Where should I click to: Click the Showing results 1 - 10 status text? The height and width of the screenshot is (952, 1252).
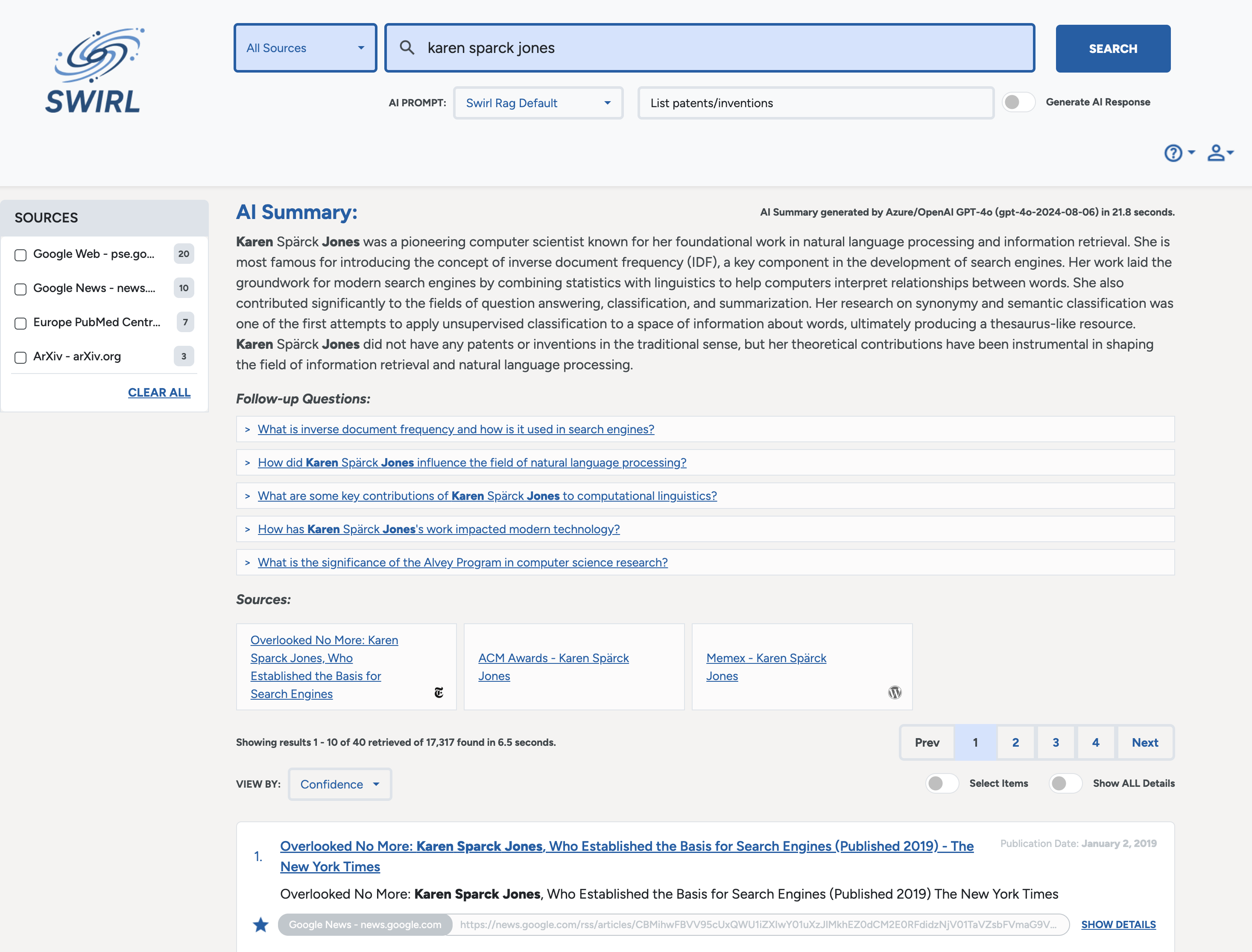[395, 742]
